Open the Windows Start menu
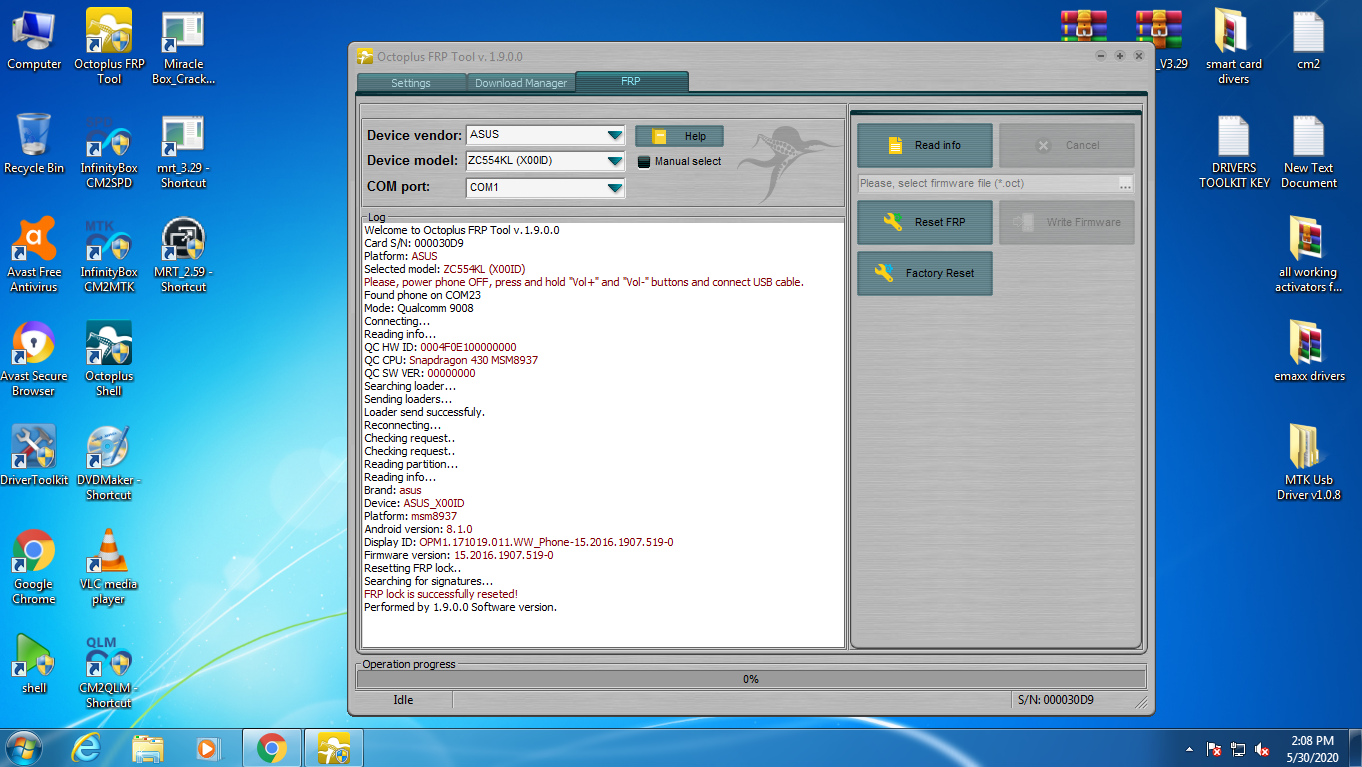The height and width of the screenshot is (767, 1362). click(23, 747)
